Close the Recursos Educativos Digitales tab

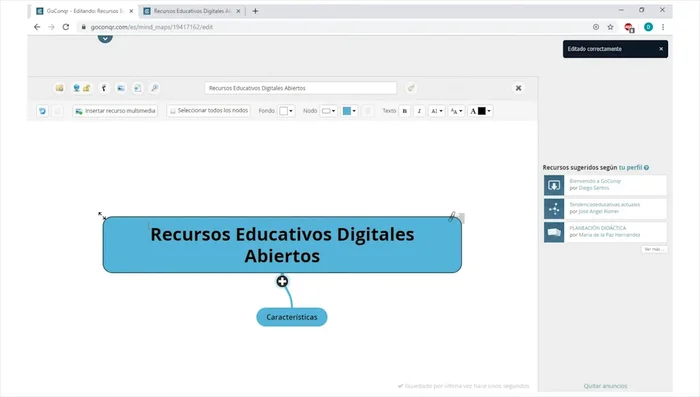coord(238,11)
